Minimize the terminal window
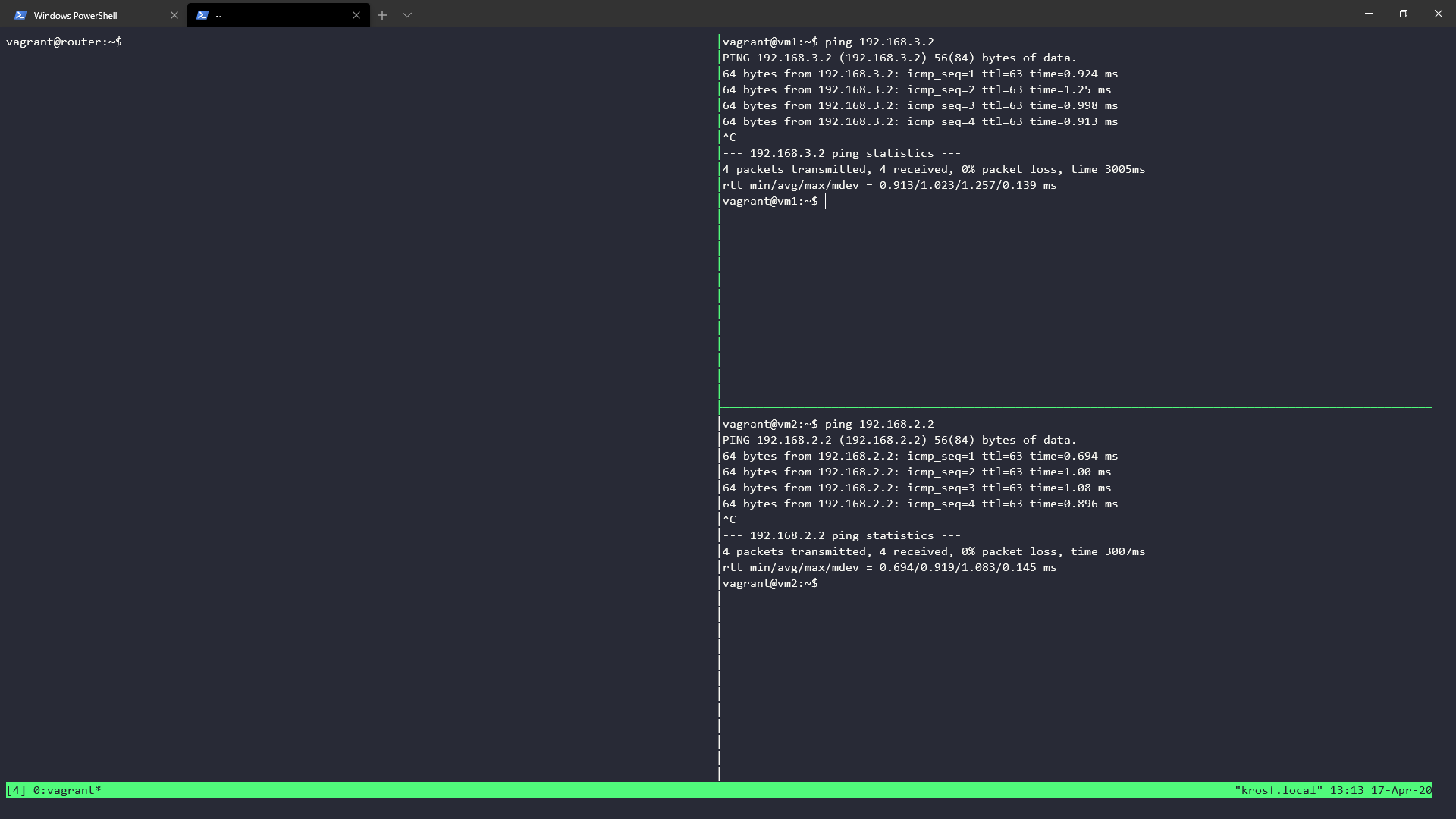The width and height of the screenshot is (1456, 819). (1369, 14)
